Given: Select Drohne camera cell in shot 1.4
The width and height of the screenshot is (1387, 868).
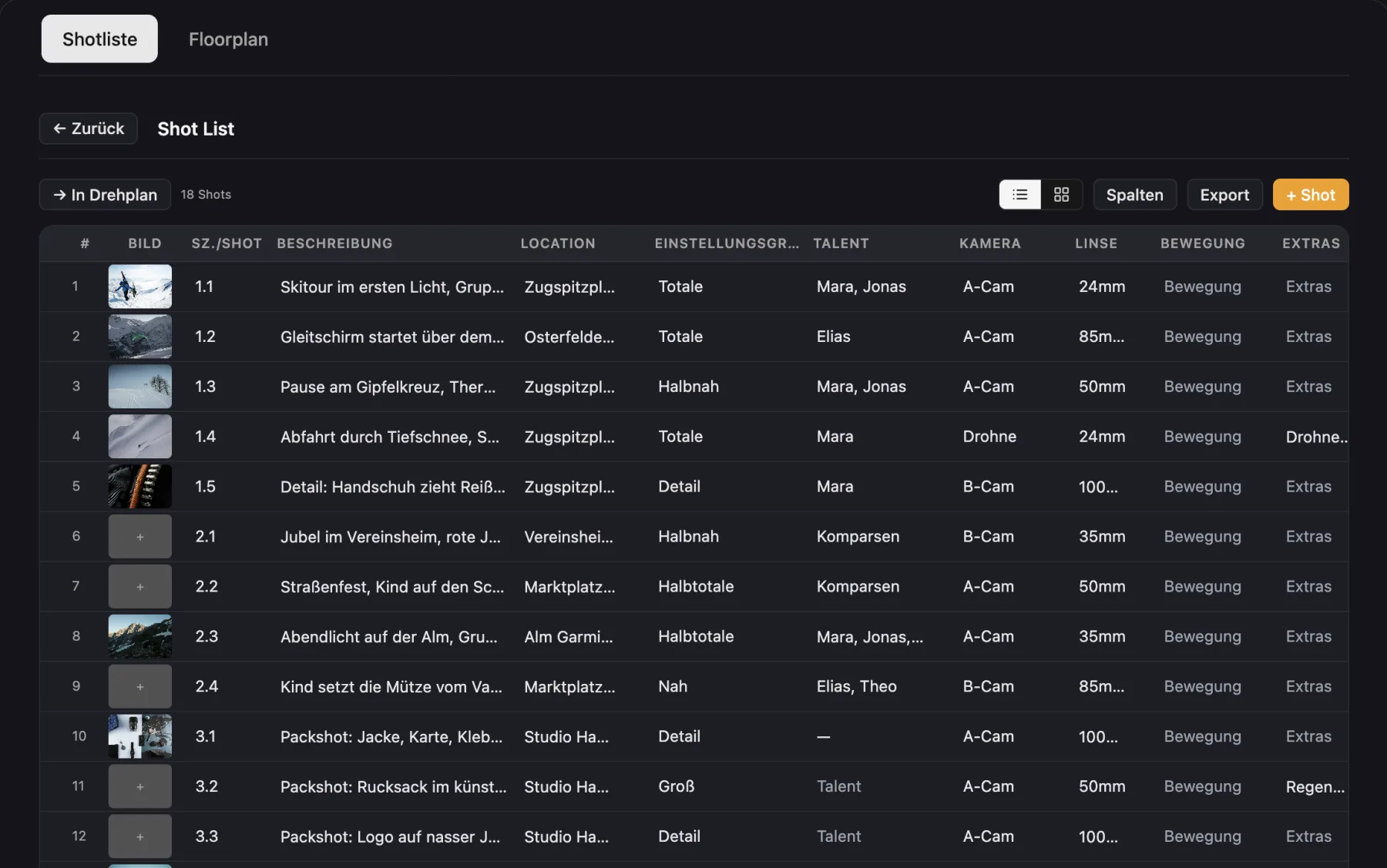Looking at the screenshot, I should click(989, 437).
